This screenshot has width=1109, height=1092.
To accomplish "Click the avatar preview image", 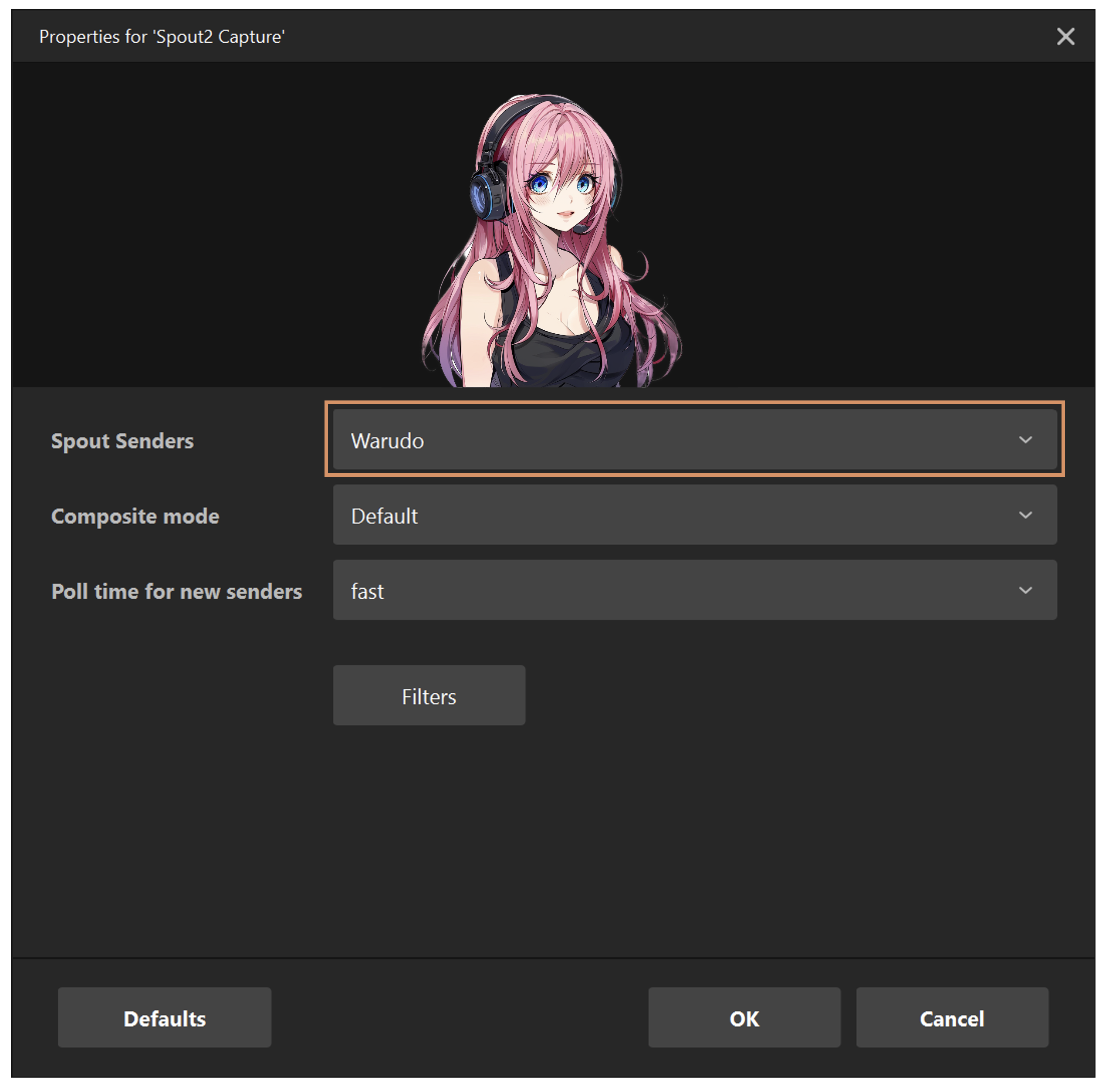I will point(553,241).
